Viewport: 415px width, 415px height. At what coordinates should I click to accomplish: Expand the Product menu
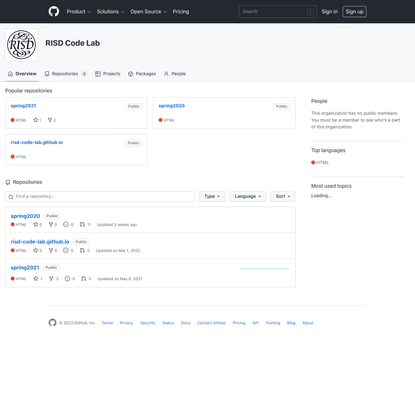pos(79,11)
